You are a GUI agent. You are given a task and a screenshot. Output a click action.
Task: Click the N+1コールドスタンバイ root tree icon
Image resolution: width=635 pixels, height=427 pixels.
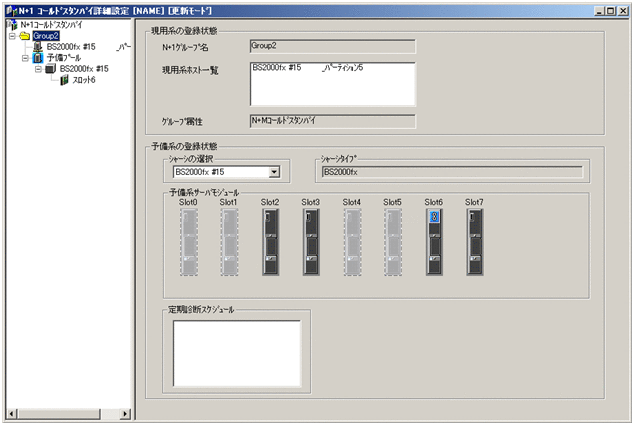[12, 25]
